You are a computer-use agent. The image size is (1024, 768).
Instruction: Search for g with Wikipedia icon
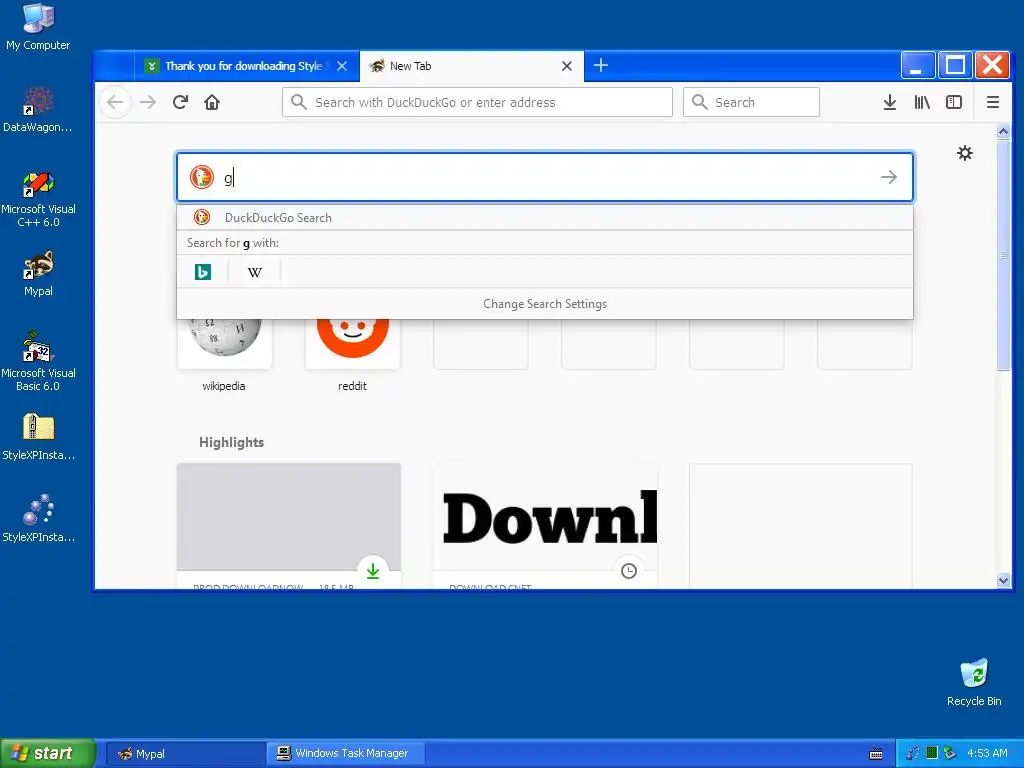pyautogui.click(x=255, y=272)
